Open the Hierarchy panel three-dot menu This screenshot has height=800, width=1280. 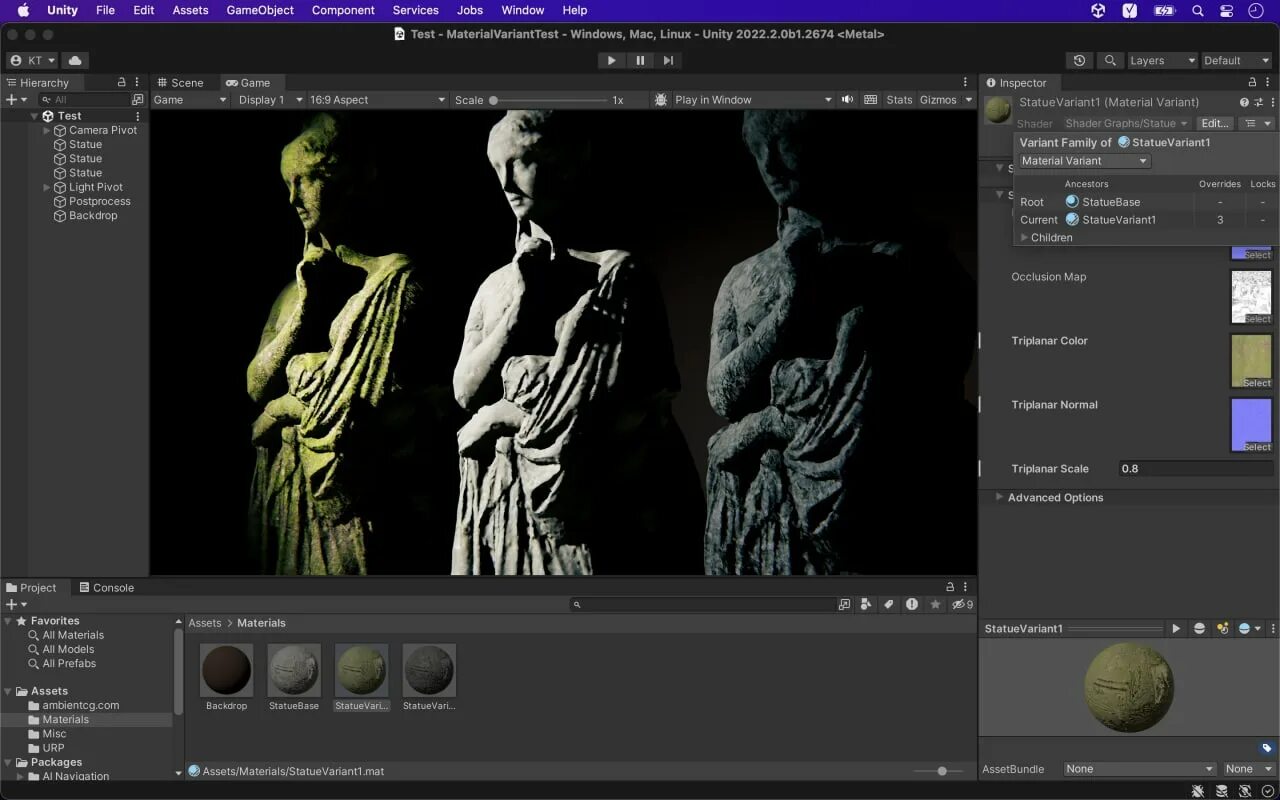pos(137,83)
